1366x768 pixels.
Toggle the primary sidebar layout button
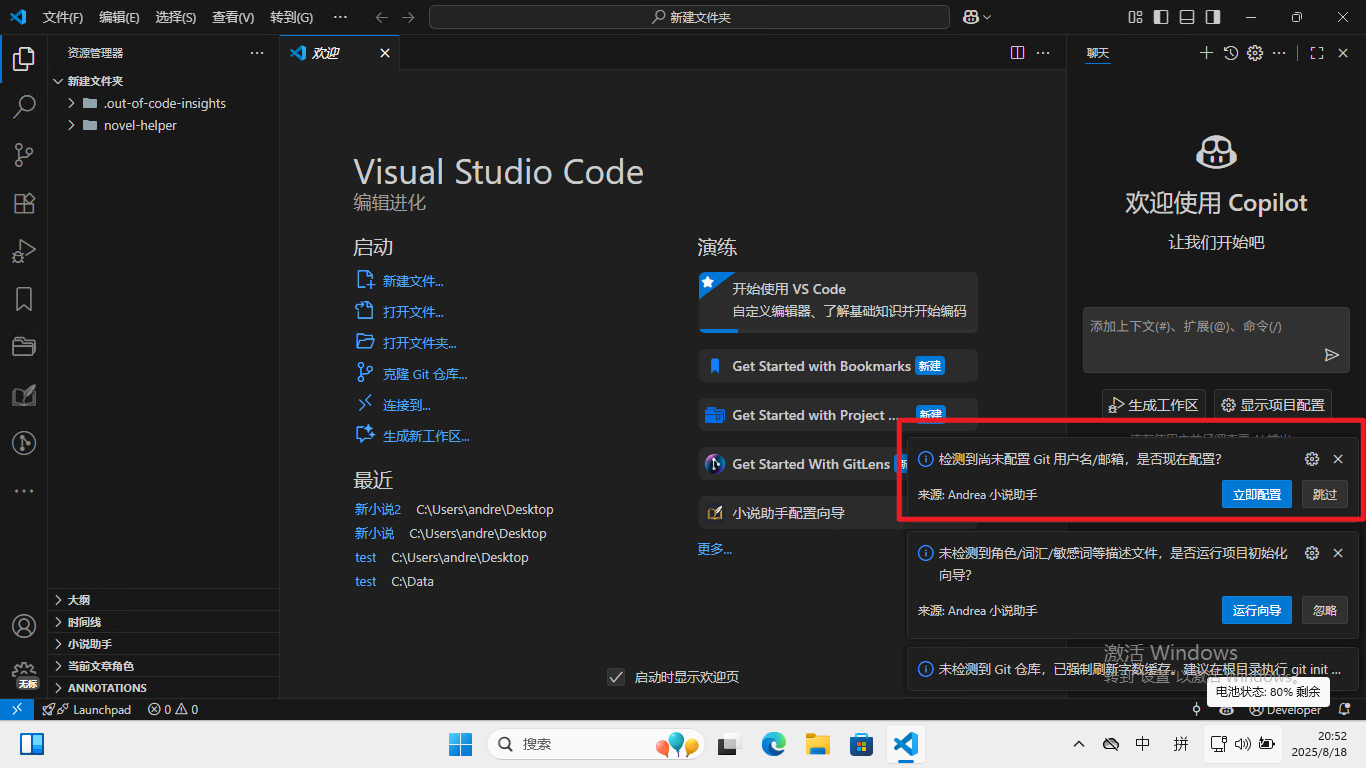point(1160,17)
